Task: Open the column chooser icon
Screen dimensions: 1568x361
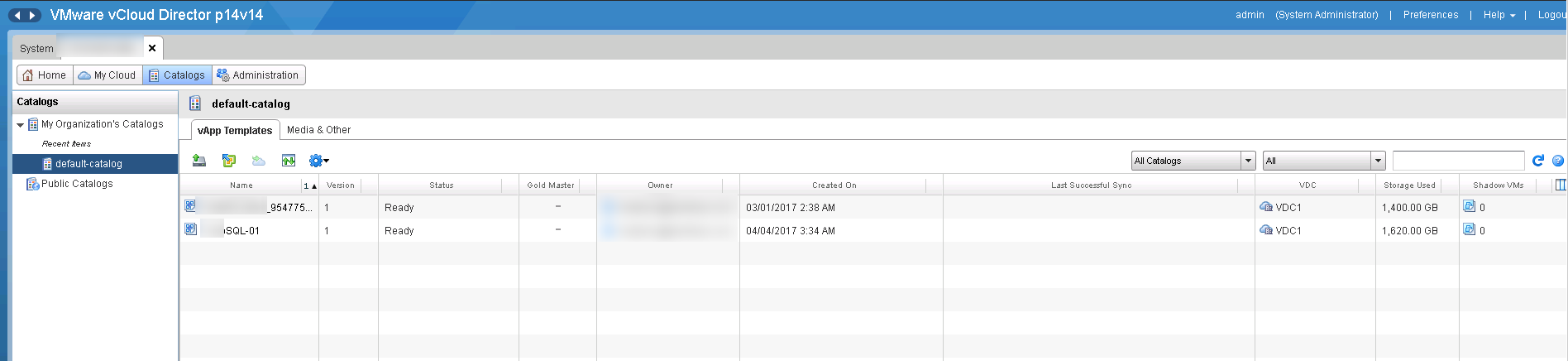Action: [x=1561, y=185]
